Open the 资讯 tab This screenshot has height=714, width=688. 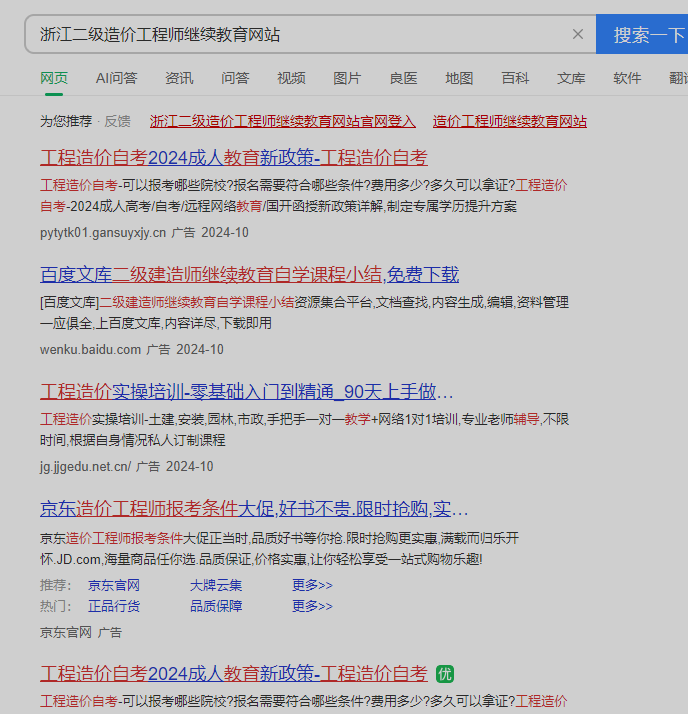click(179, 78)
